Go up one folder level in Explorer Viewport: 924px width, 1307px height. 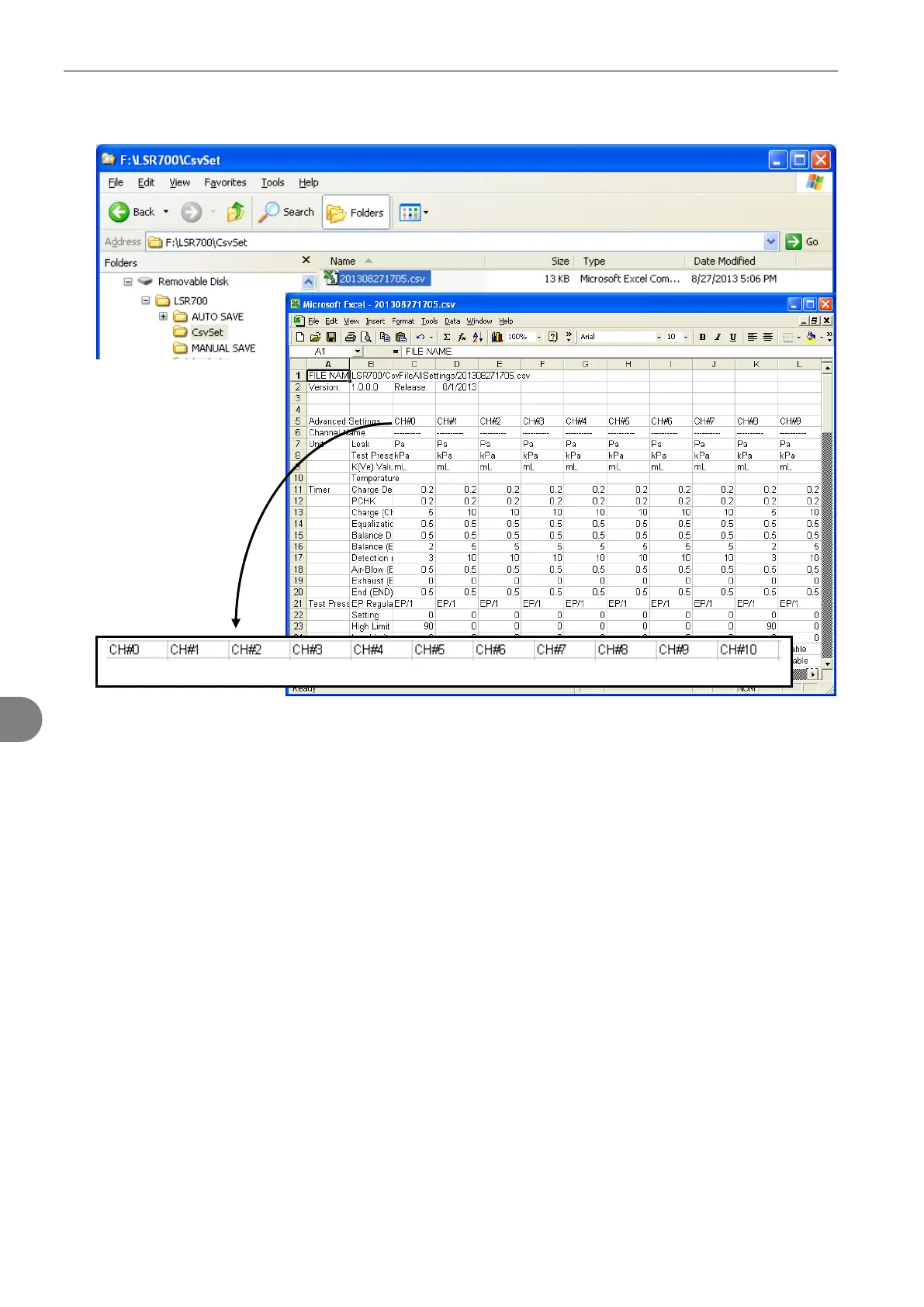236,212
